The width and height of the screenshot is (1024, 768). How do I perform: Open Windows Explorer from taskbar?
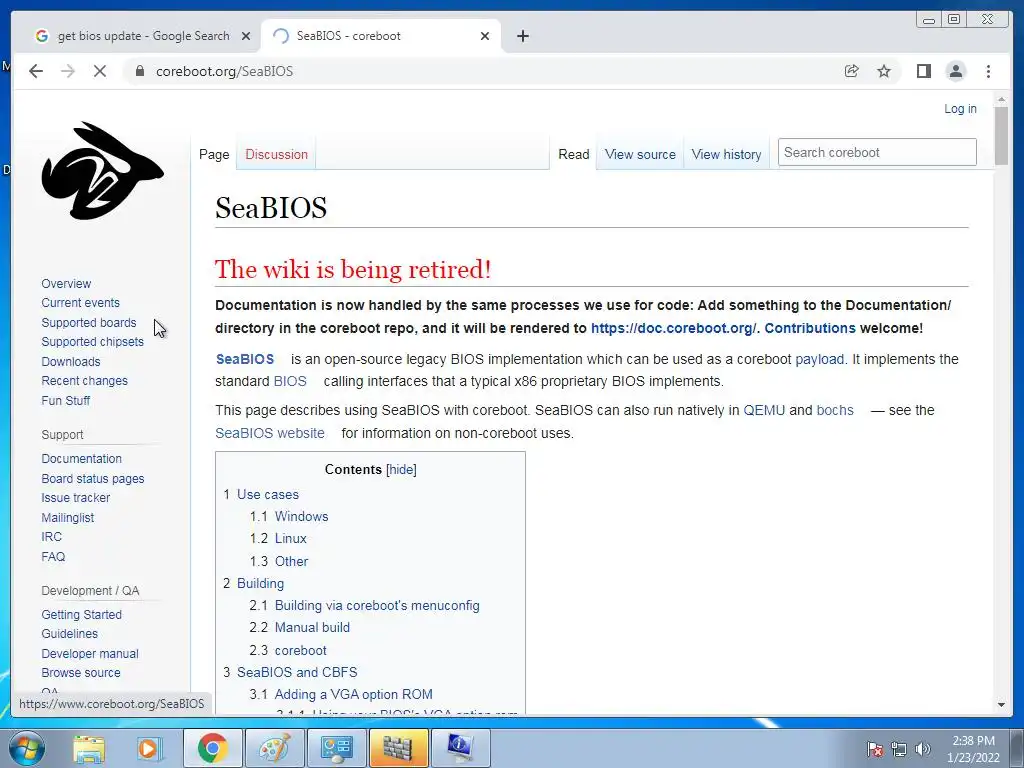point(89,748)
